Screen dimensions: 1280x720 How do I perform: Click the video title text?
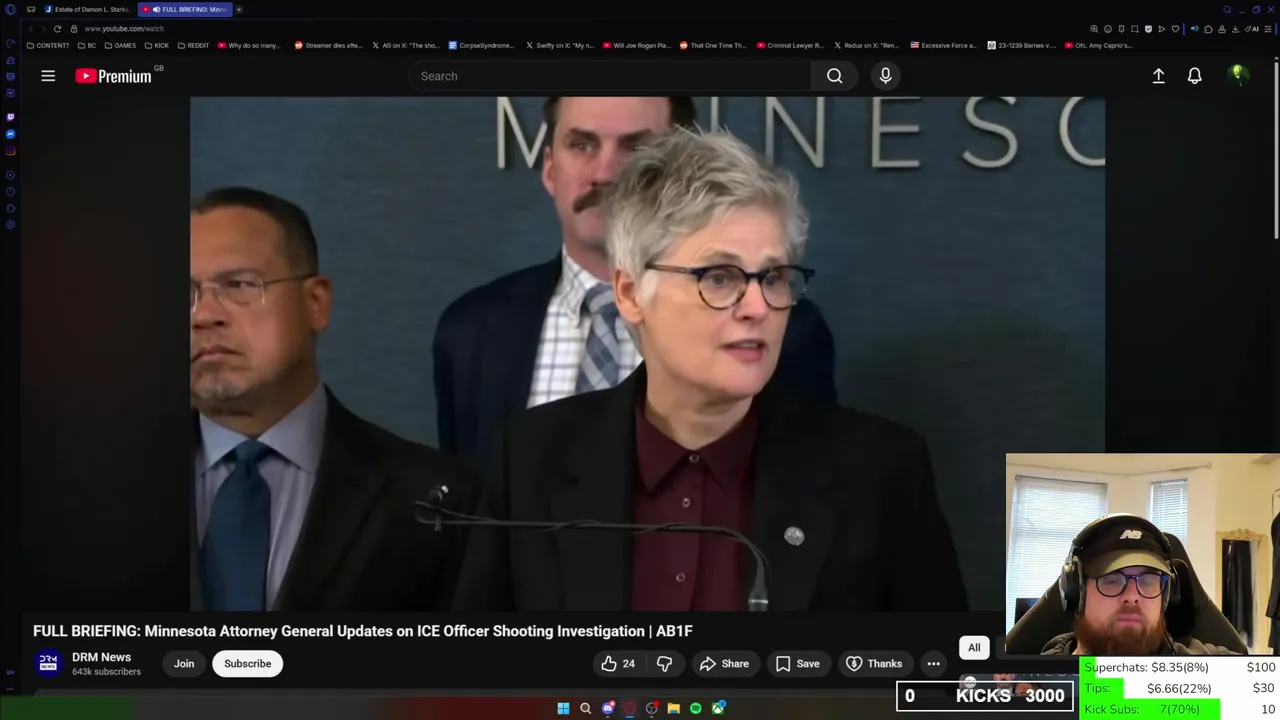[363, 631]
